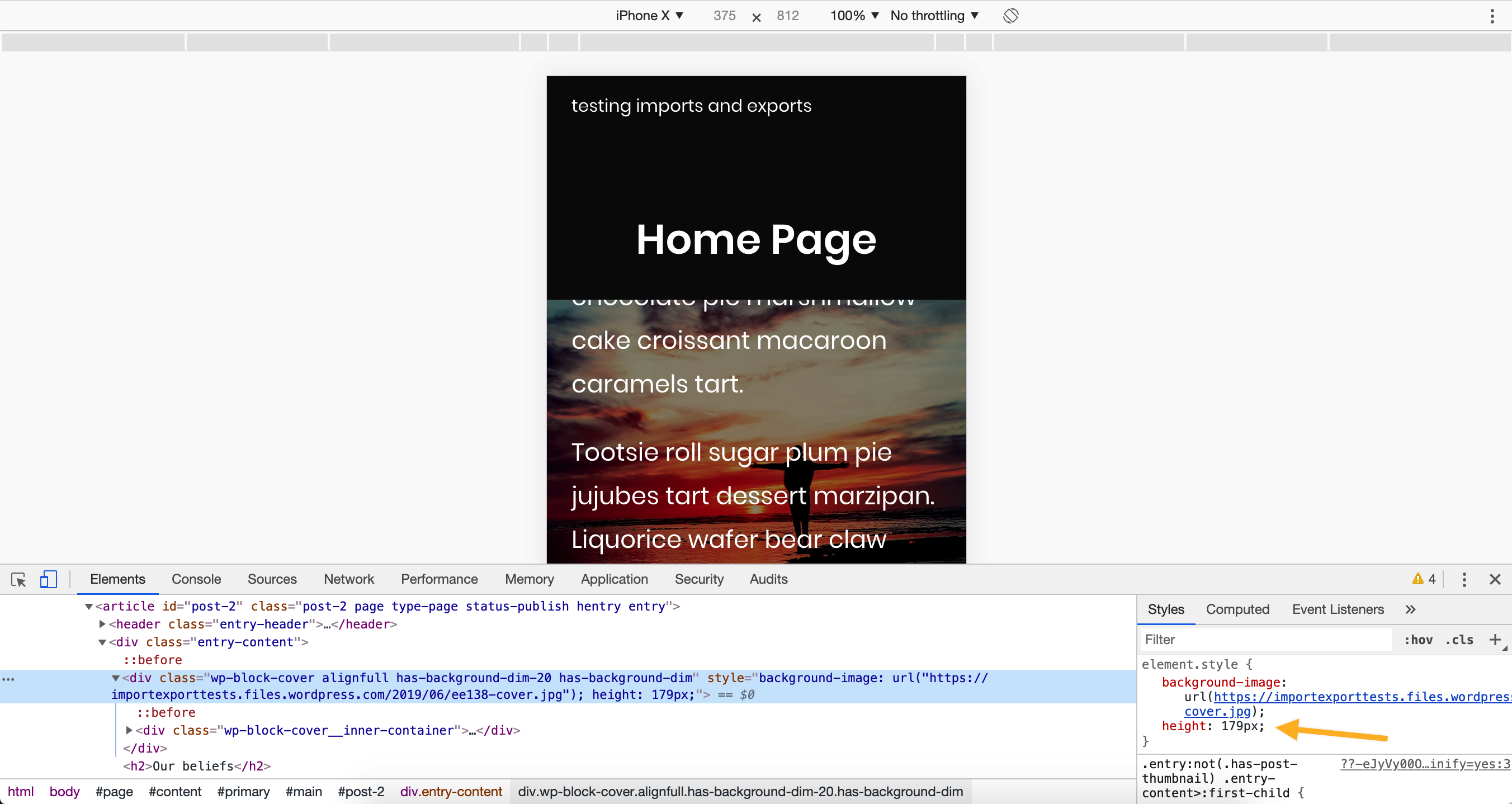Select the inspect element cursor icon

pos(18,579)
